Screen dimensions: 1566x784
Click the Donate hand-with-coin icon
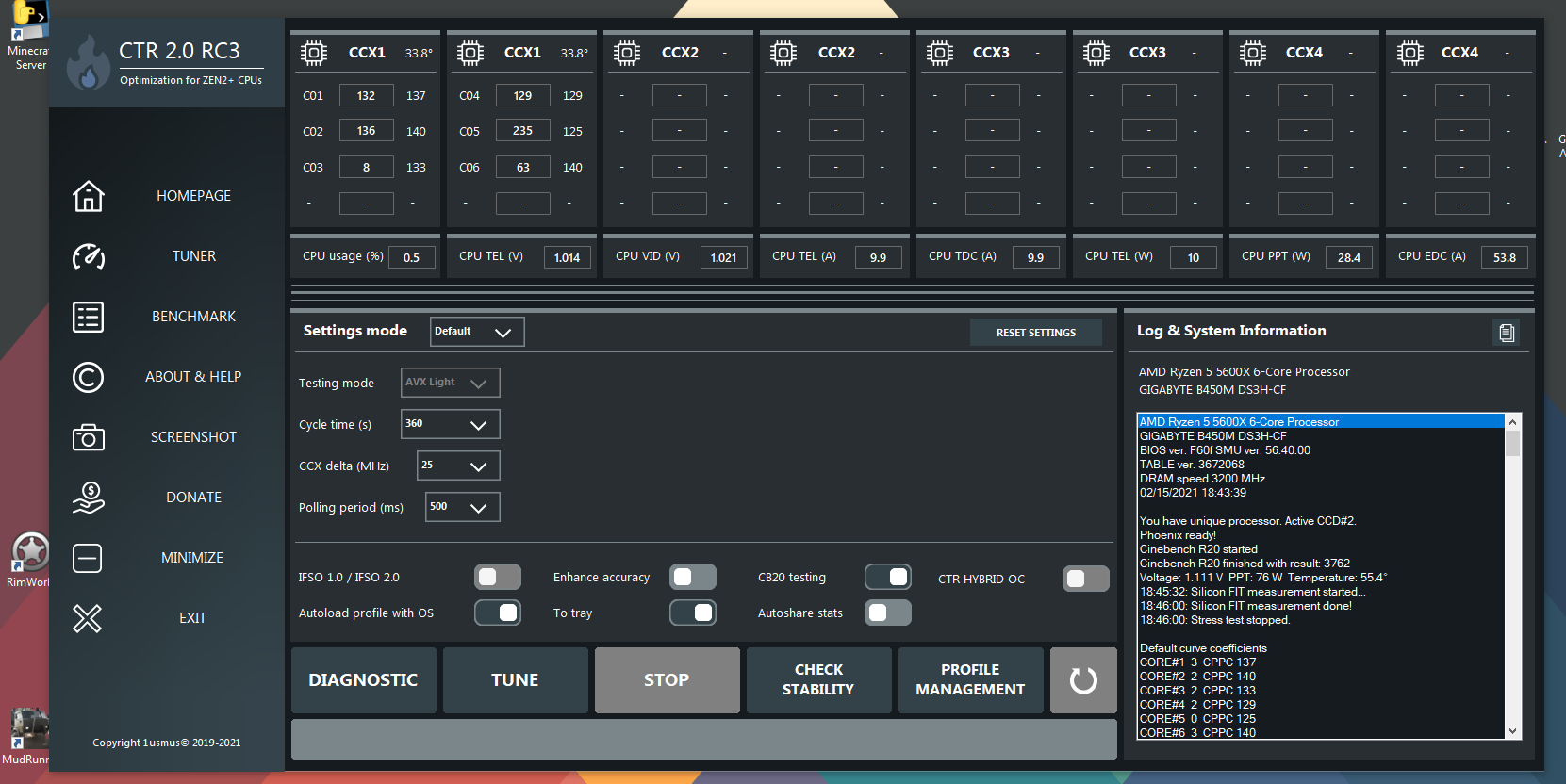89,498
